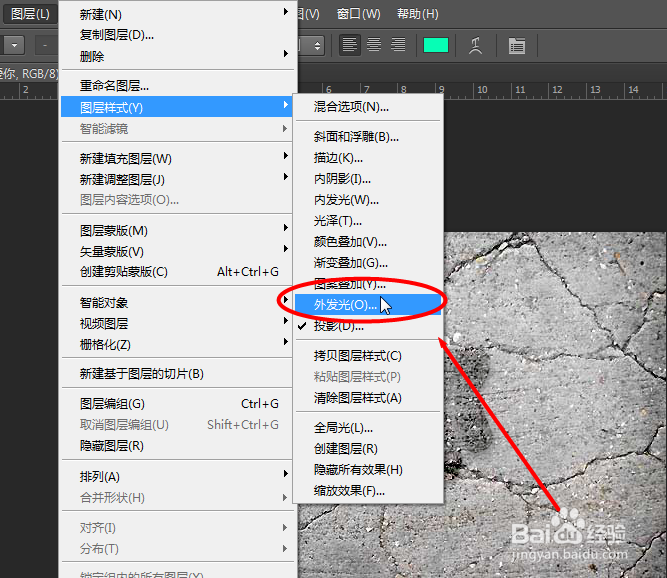Expand 新建调整图层(J) submenu
Screen dimensions: 667x578
click(177, 179)
